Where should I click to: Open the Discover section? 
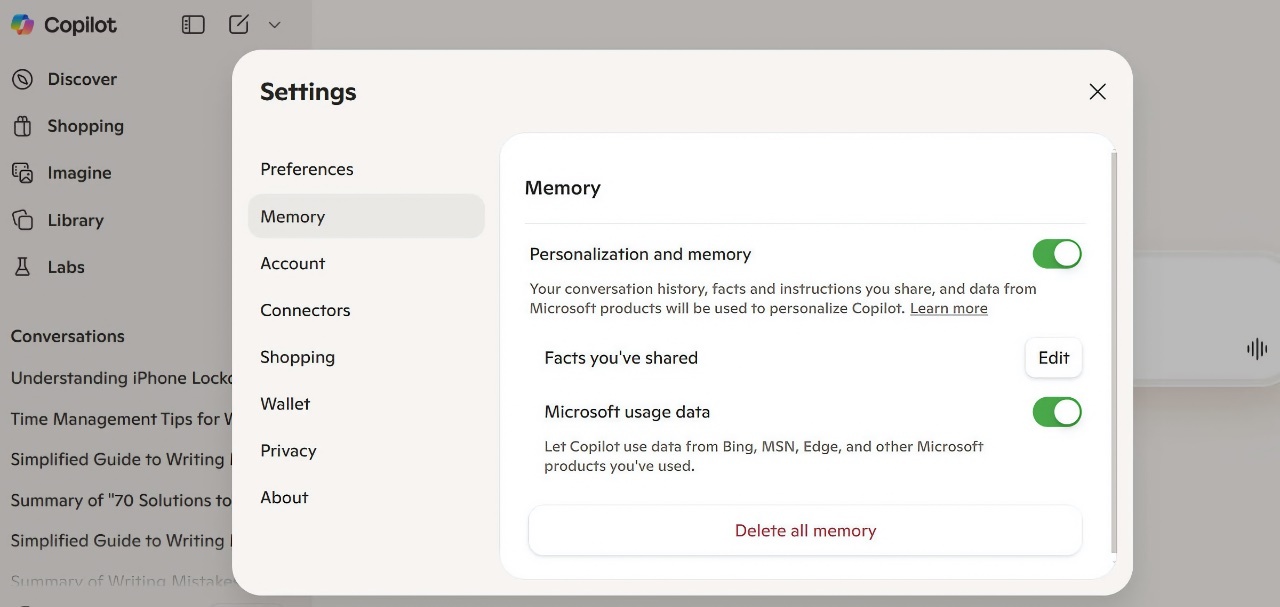82,79
